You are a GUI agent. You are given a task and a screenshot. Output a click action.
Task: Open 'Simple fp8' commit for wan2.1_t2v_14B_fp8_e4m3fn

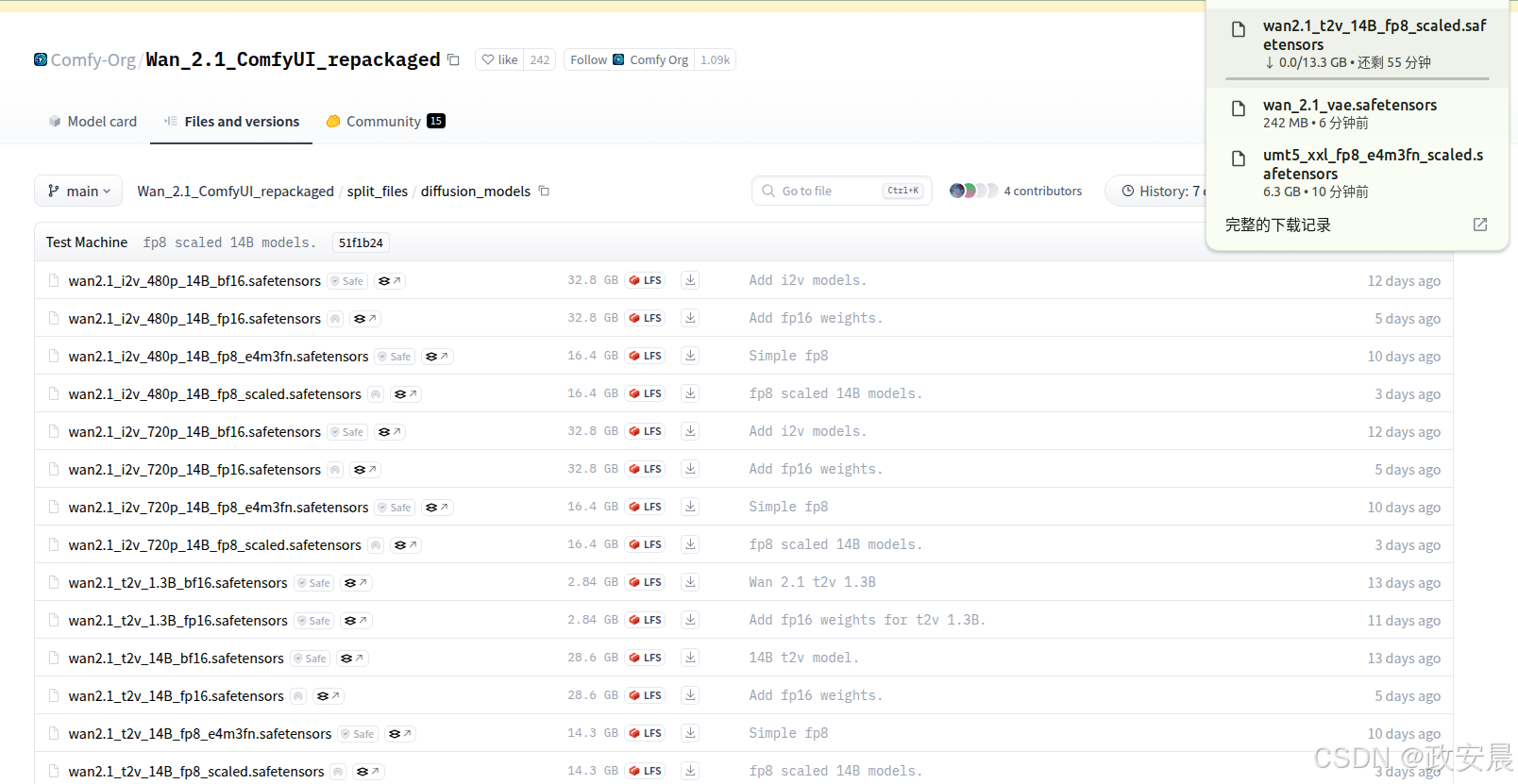point(788,733)
